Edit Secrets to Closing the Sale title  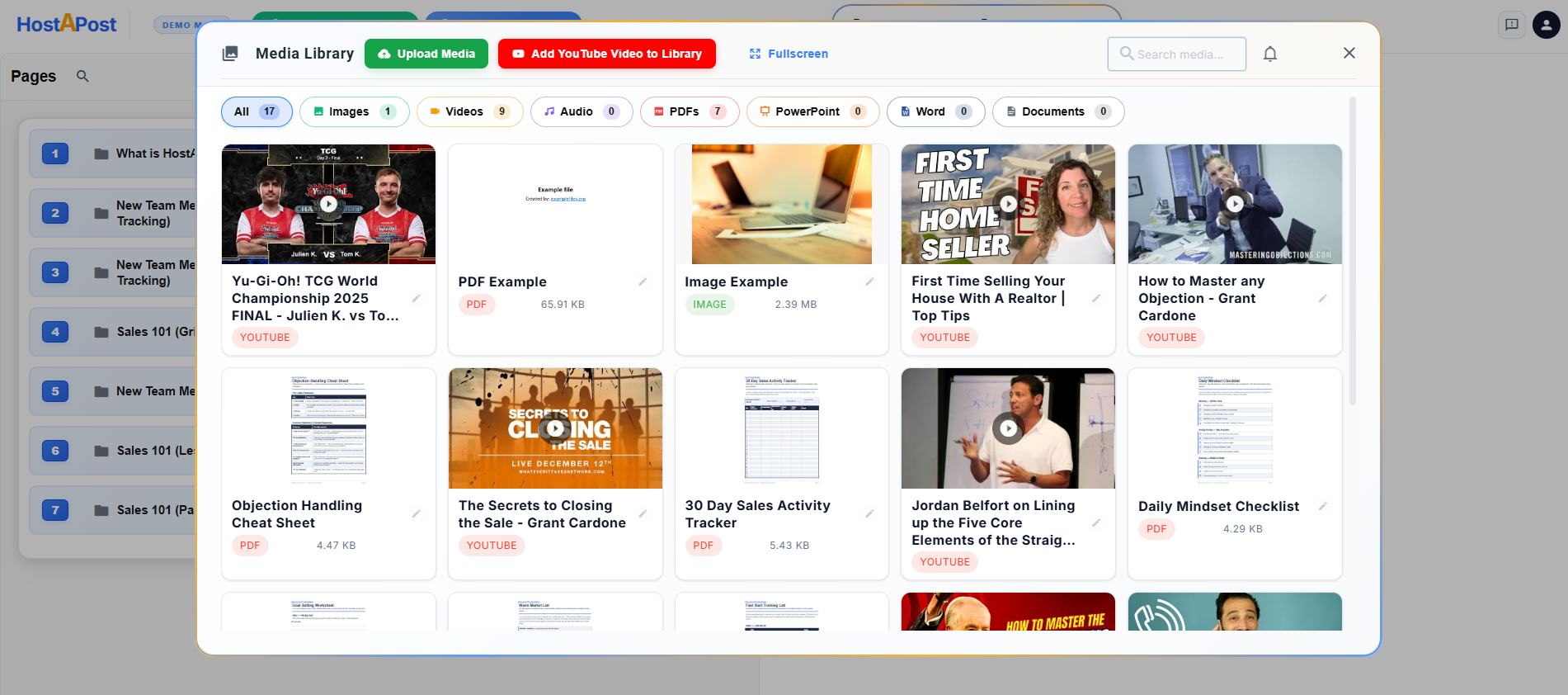coord(643,514)
